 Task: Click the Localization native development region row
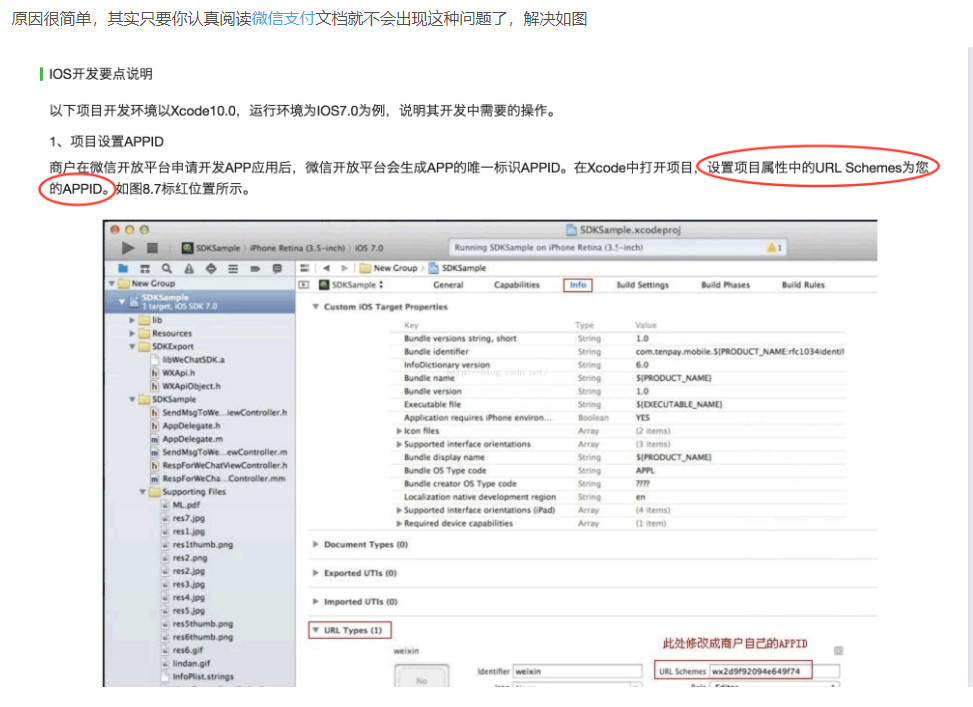(617, 497)
